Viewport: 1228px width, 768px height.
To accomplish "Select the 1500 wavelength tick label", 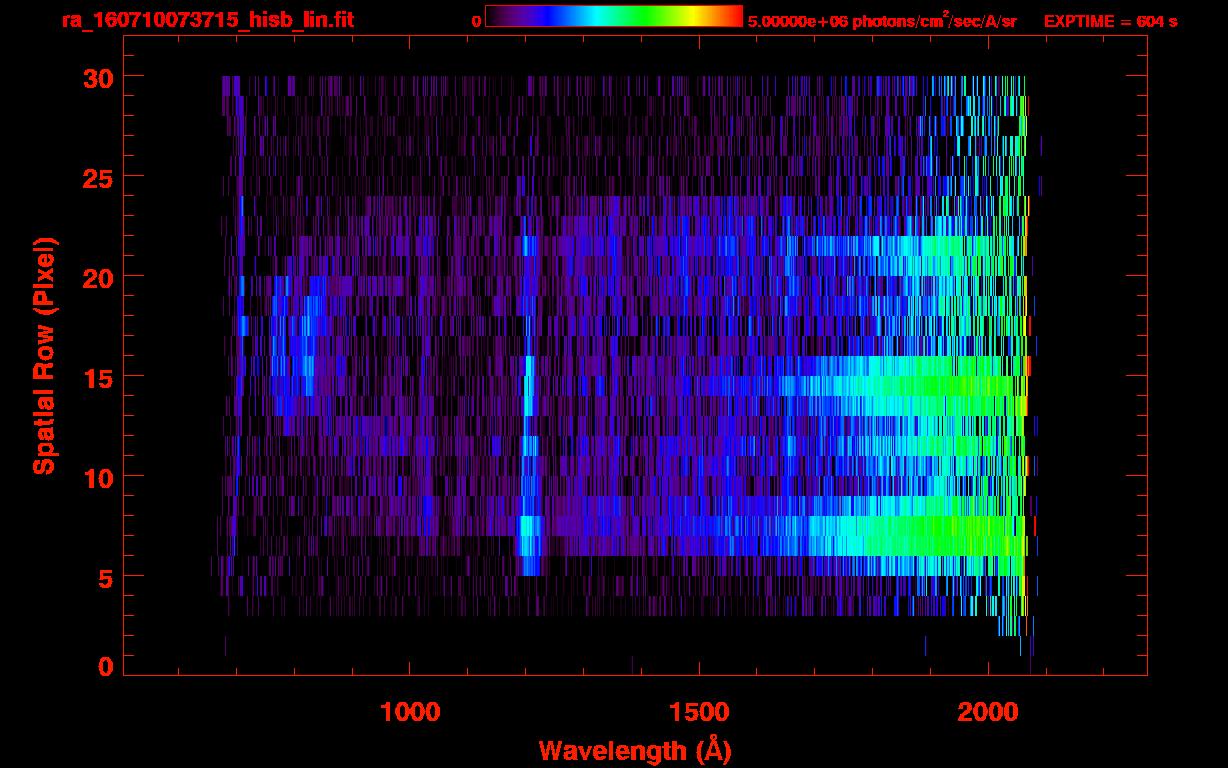I will point(699,712).
